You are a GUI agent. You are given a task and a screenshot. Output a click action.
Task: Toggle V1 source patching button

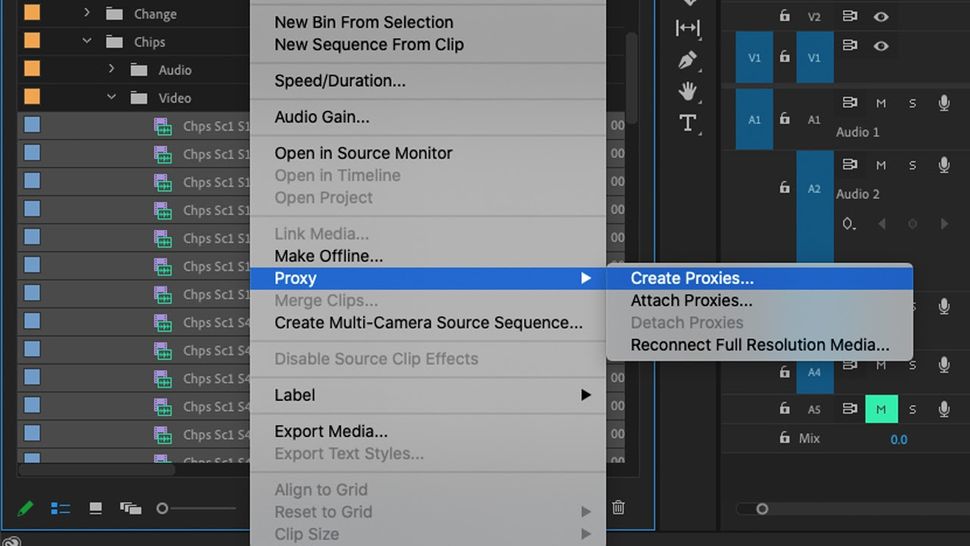pos(754,58)
